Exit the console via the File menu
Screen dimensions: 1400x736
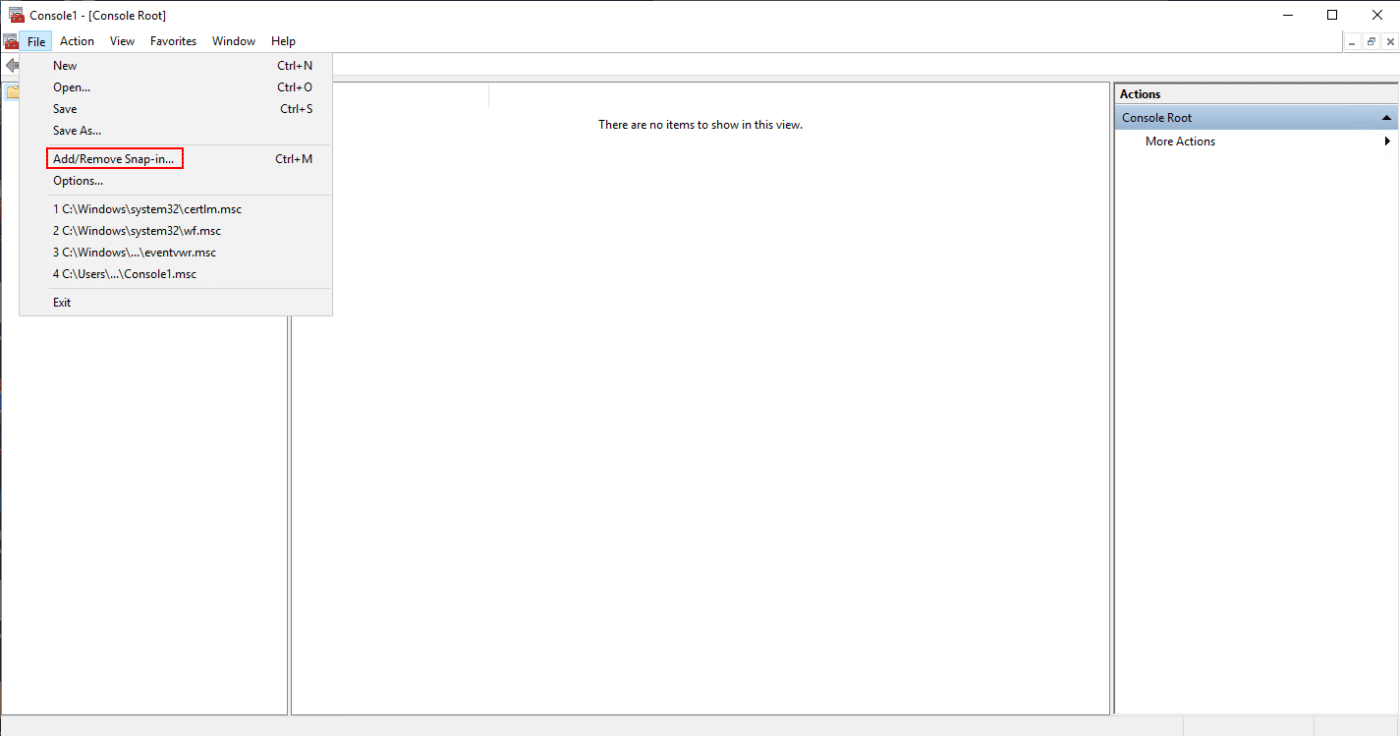tap(61, 302)
